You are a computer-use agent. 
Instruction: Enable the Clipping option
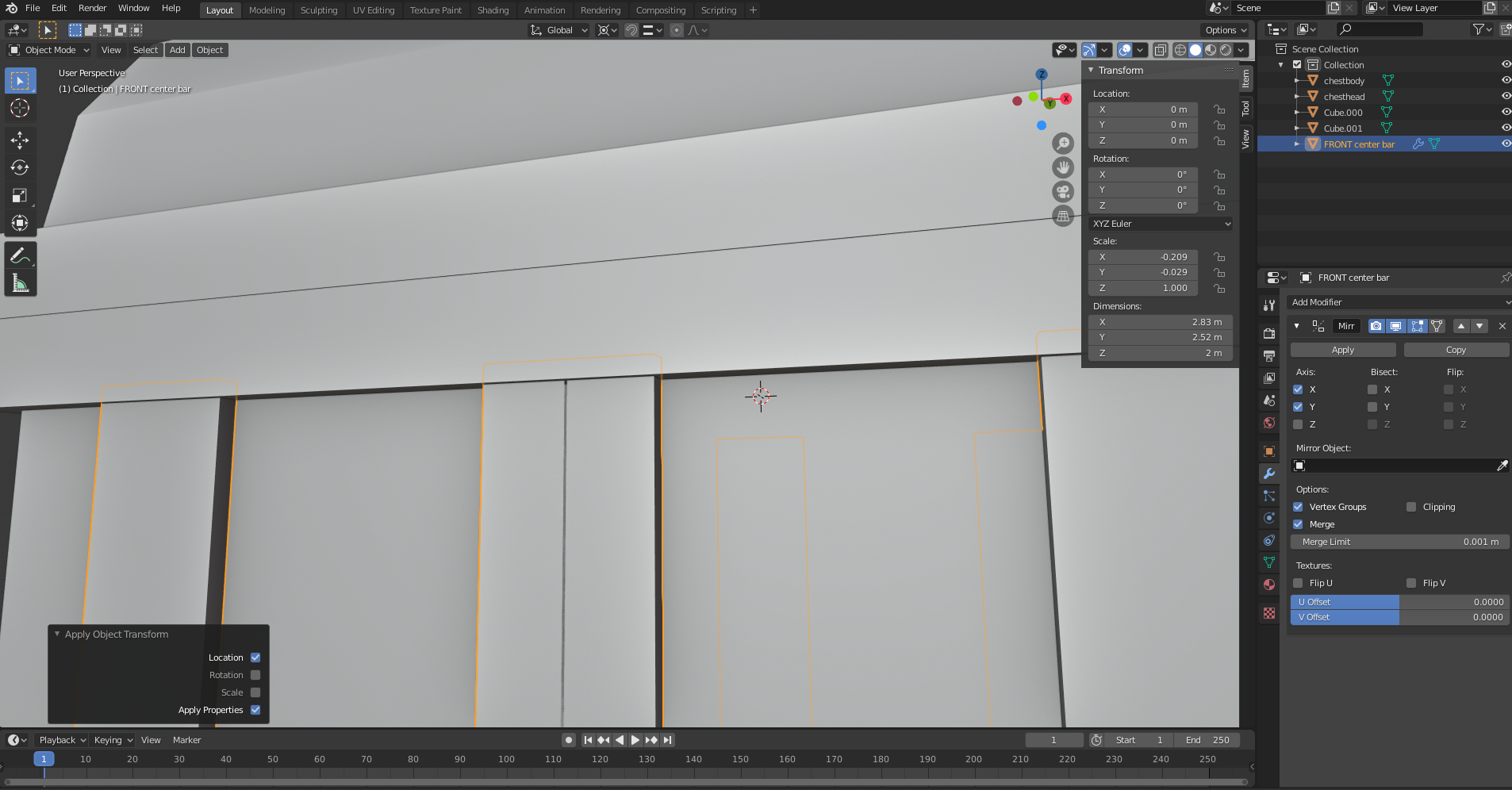1411,507
